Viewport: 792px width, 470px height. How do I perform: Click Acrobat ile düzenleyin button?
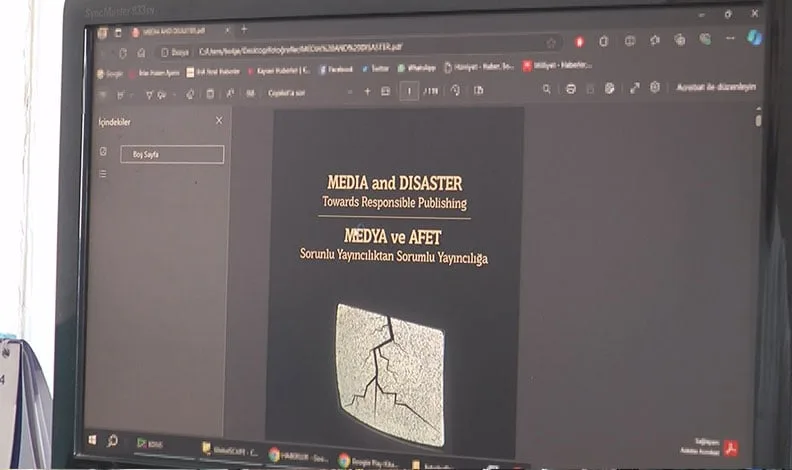(x=716, y=87)
